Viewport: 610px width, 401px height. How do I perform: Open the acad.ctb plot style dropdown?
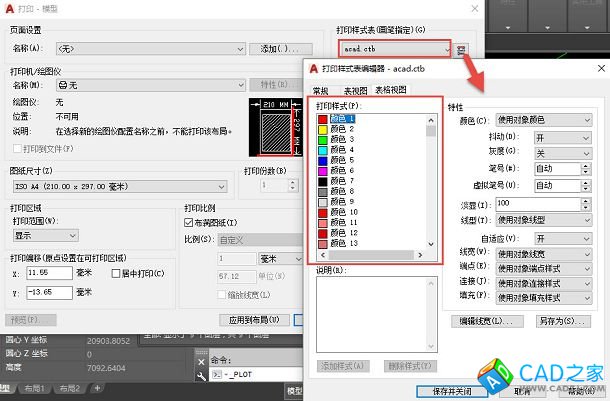442,48
